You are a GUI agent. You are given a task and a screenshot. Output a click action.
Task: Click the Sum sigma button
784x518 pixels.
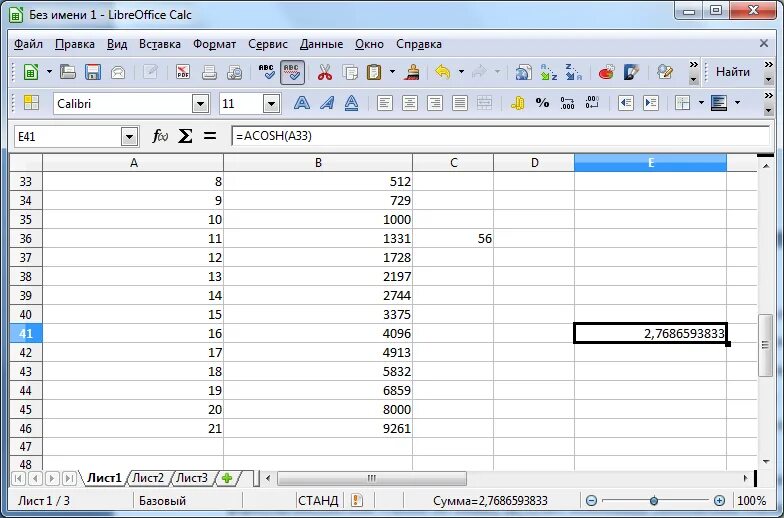tap(185, 136)
